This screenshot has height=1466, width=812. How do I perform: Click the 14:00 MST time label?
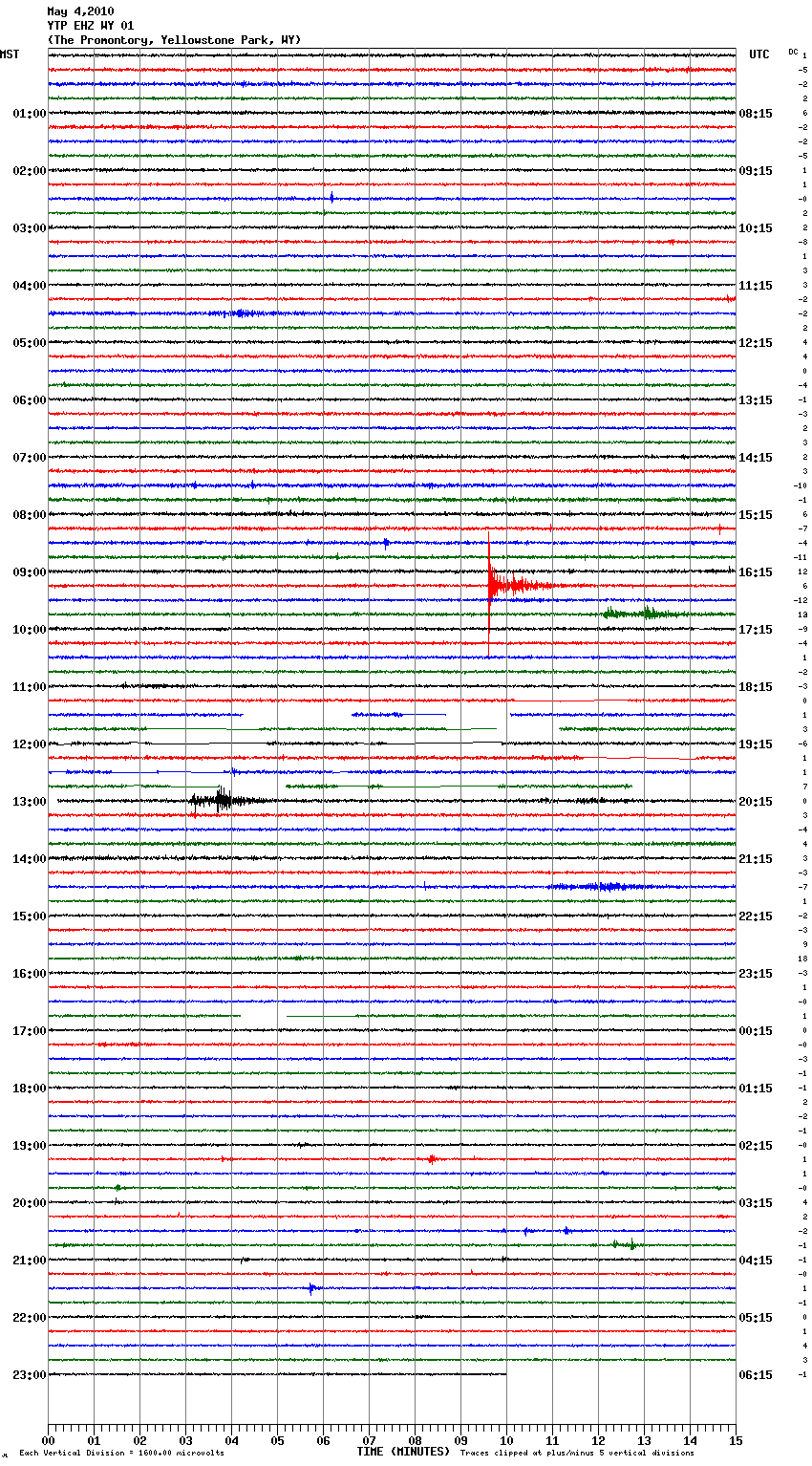pyautogui.click(x=30, y=859)
